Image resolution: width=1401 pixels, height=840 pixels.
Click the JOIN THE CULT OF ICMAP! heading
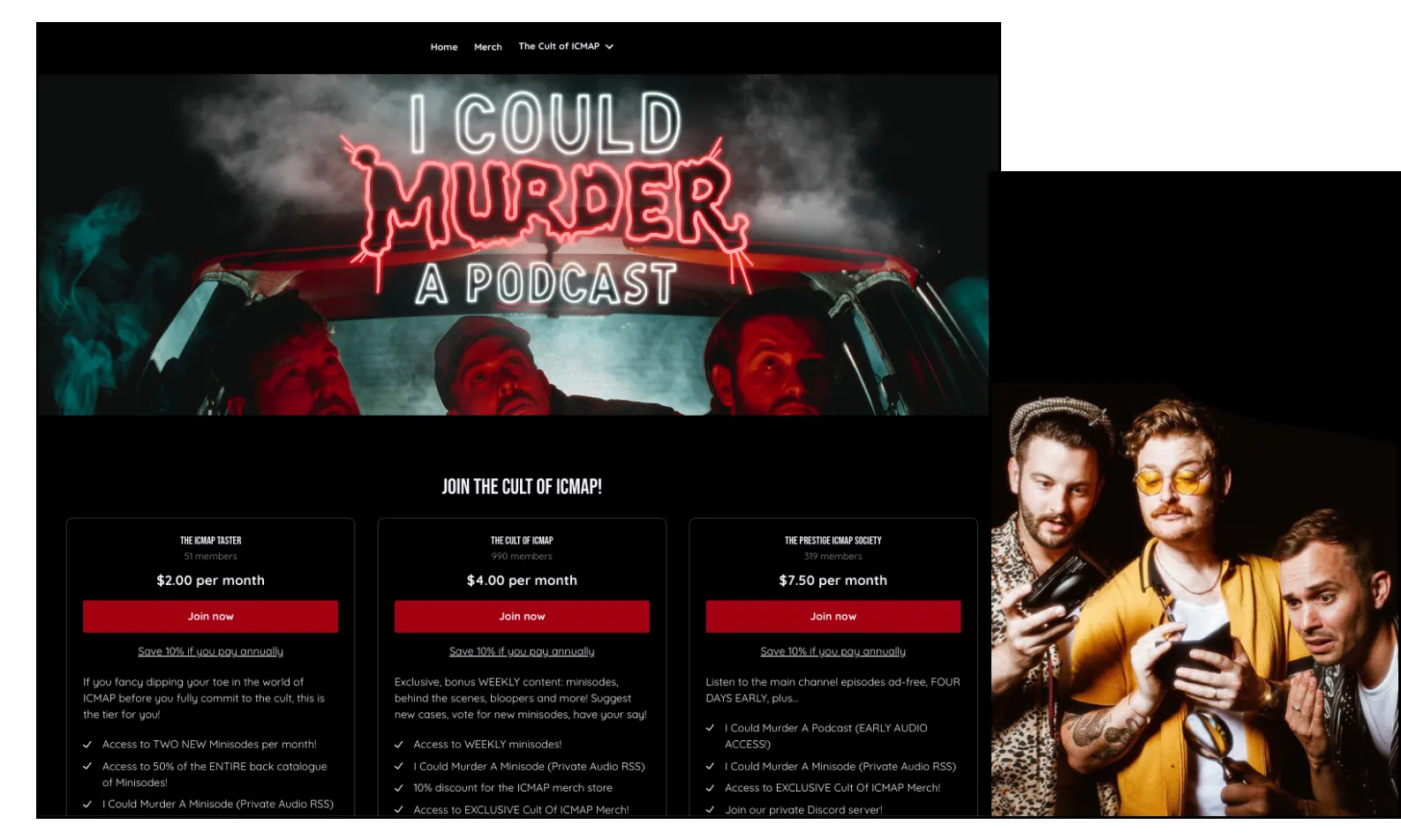coord(522,487)
